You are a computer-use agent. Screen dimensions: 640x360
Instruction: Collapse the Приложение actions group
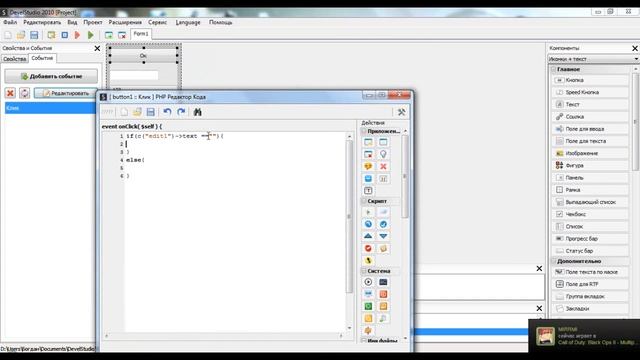[364, 131]
